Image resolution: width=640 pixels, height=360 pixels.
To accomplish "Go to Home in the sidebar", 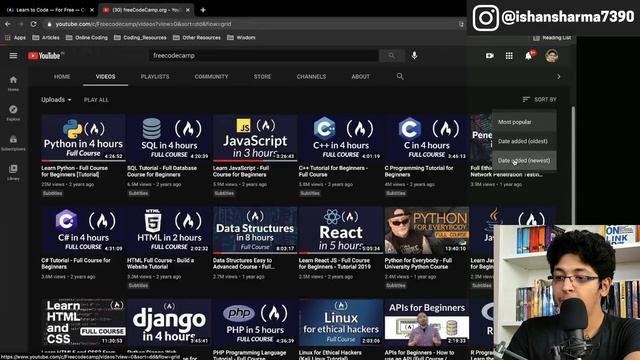I will (x=13, y=83).
